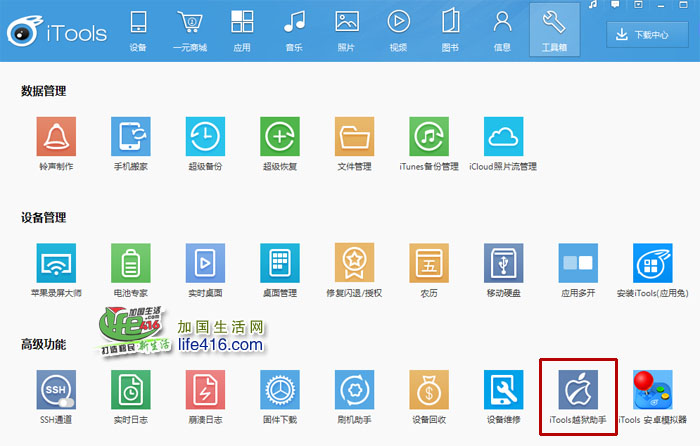Open the iTunes备份管理 tool
The width and height of the screenshot is (700, 446).
pos(429,136)
